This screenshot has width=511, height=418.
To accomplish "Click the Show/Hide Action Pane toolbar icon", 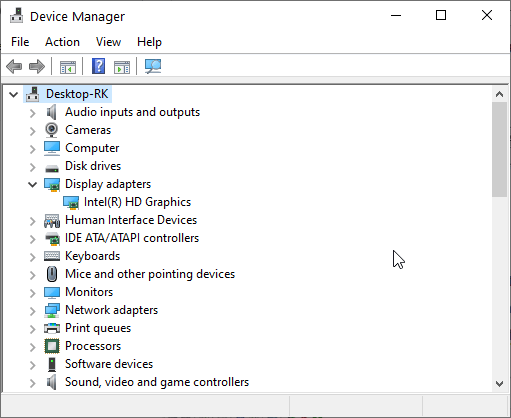I will tap(122, 67).
